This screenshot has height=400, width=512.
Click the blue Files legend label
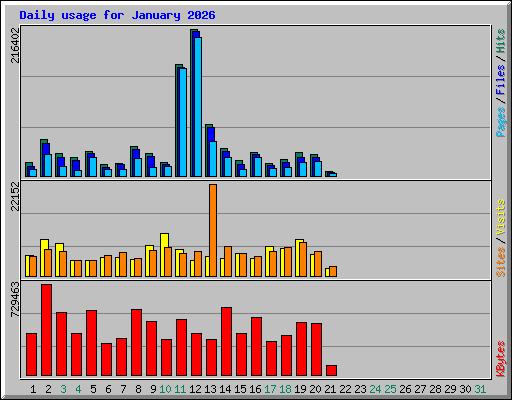tap(500, 80)
